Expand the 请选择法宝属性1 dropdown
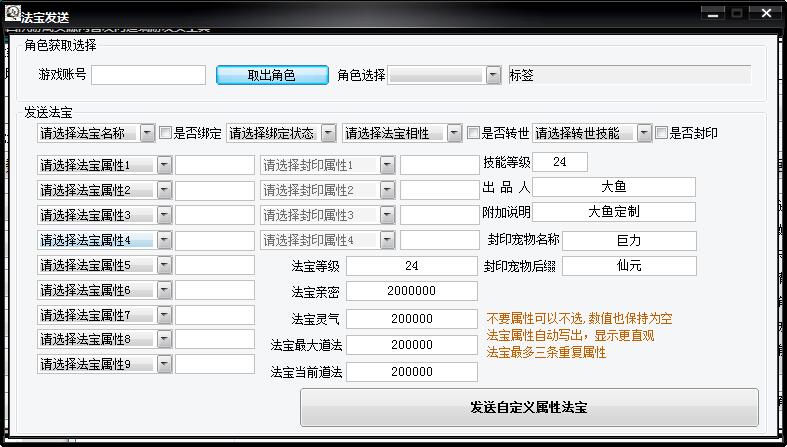The image size is (787, 447). point(164,164)
